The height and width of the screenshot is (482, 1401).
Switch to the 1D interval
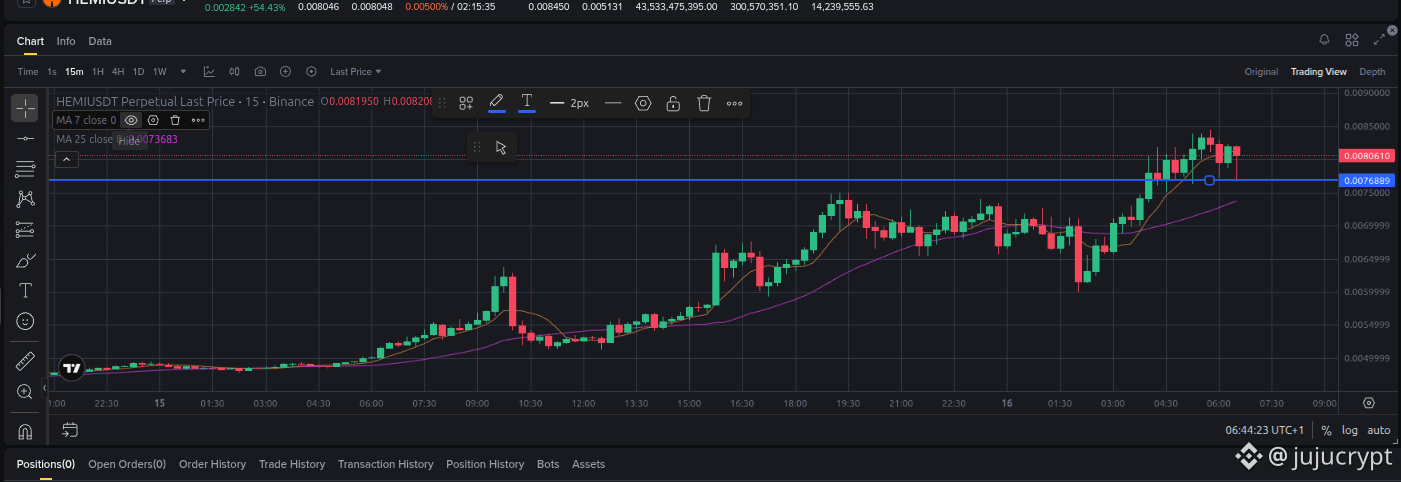[x=139, y=72]
